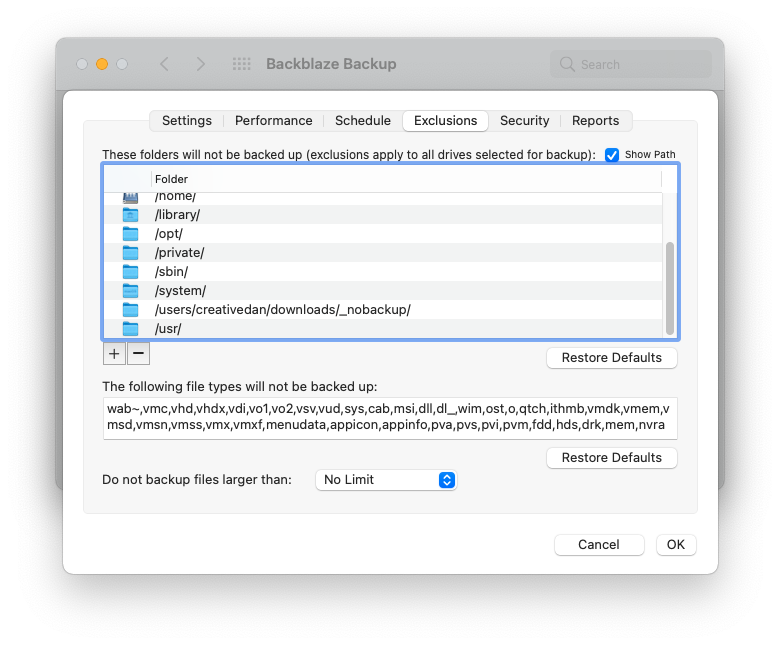
Task: Select the /system/ folder row
Action: point(383,290)
